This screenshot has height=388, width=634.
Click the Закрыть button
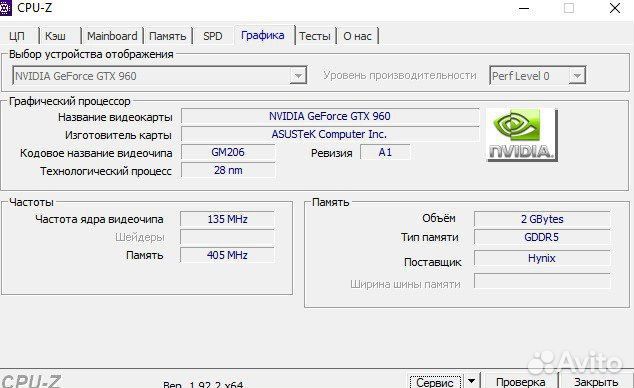[596, 381]
